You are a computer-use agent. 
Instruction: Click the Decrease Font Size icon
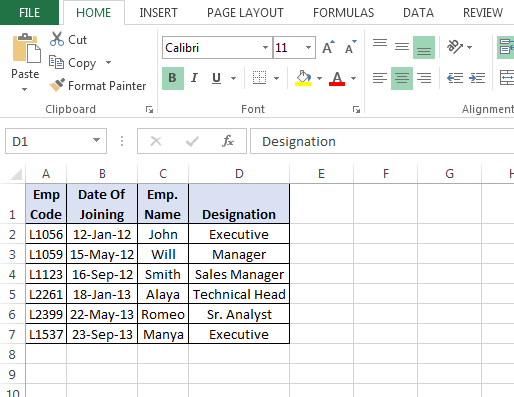(x=350, y=47)
